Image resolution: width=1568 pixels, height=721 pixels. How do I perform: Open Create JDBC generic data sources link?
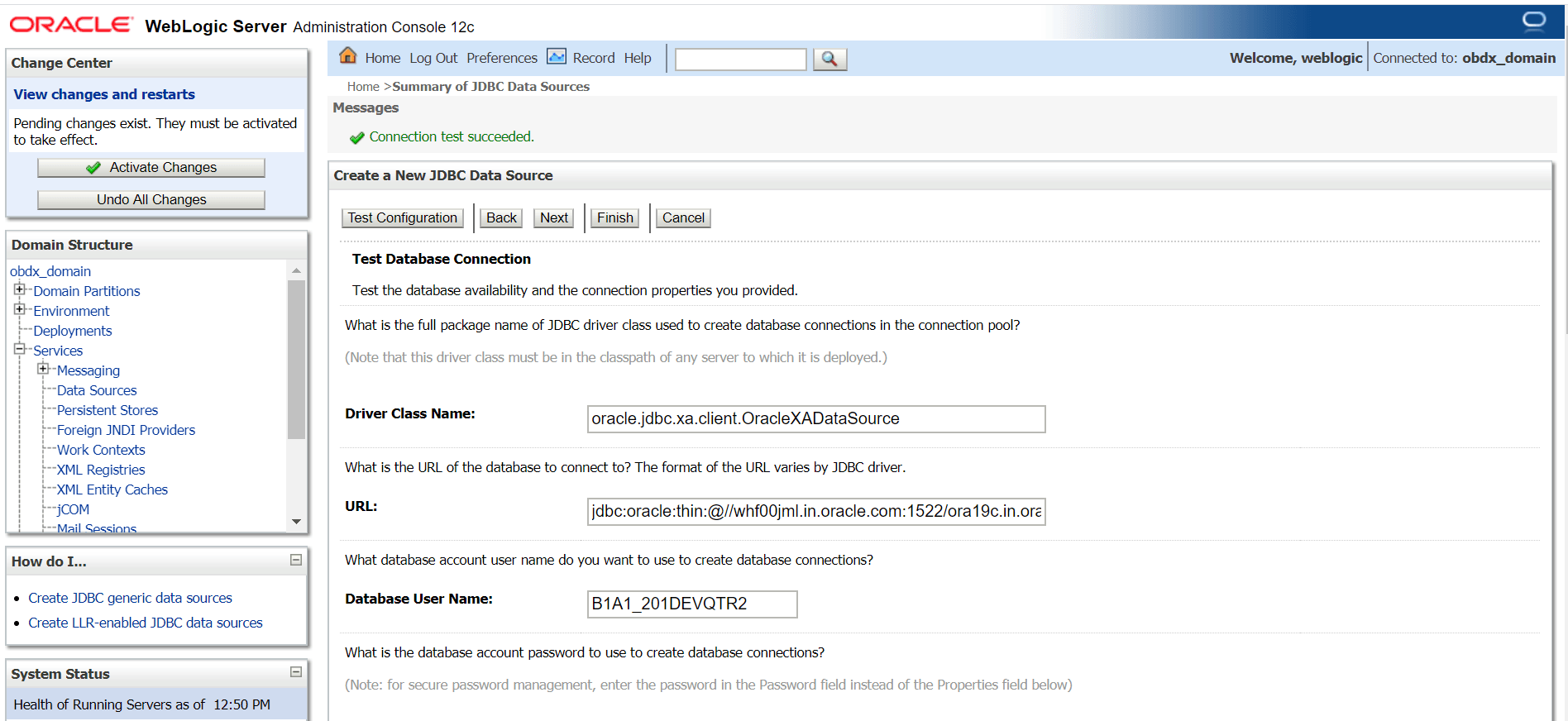[130, 598]
